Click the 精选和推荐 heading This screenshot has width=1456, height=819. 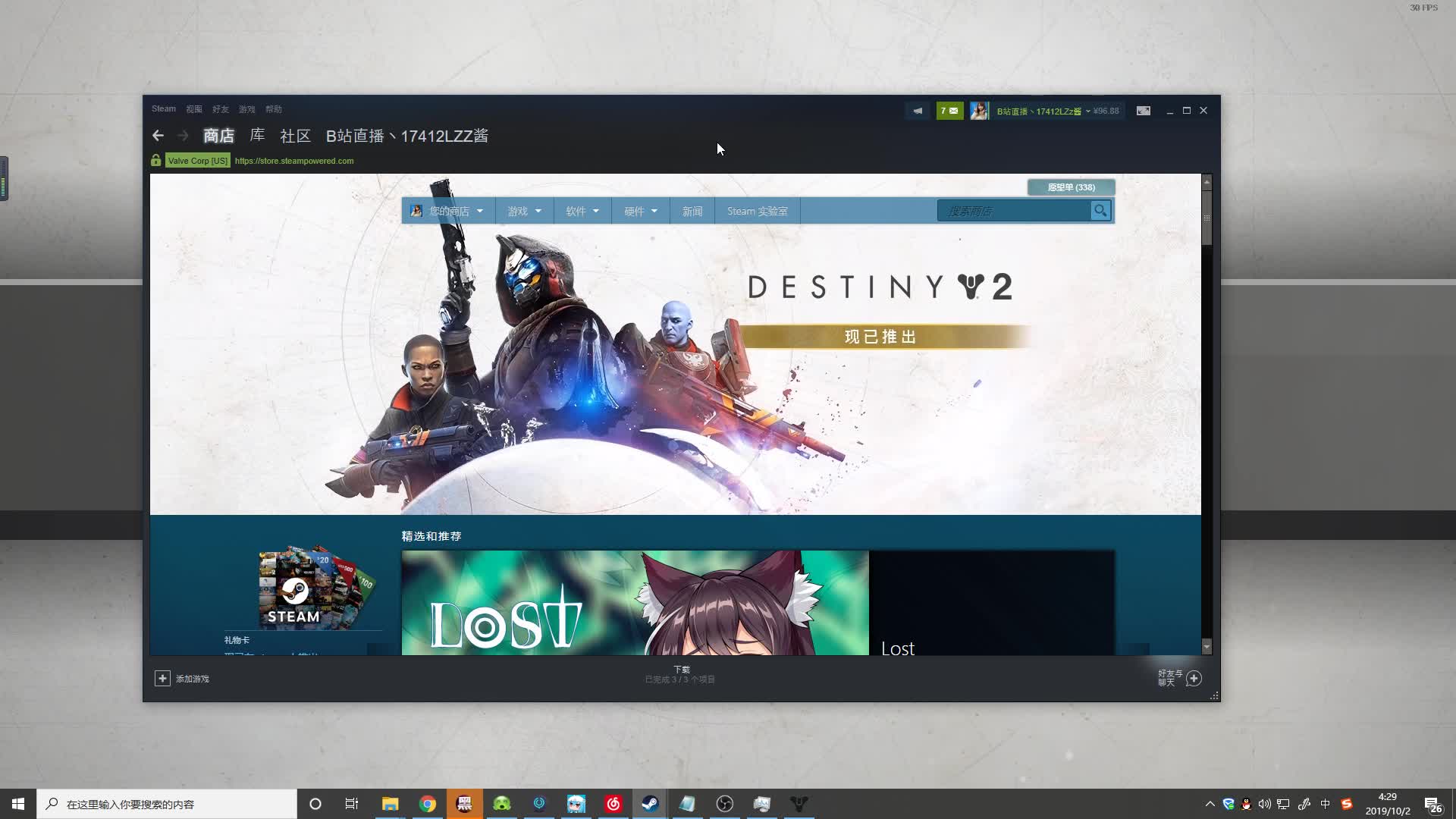[431, 536]
